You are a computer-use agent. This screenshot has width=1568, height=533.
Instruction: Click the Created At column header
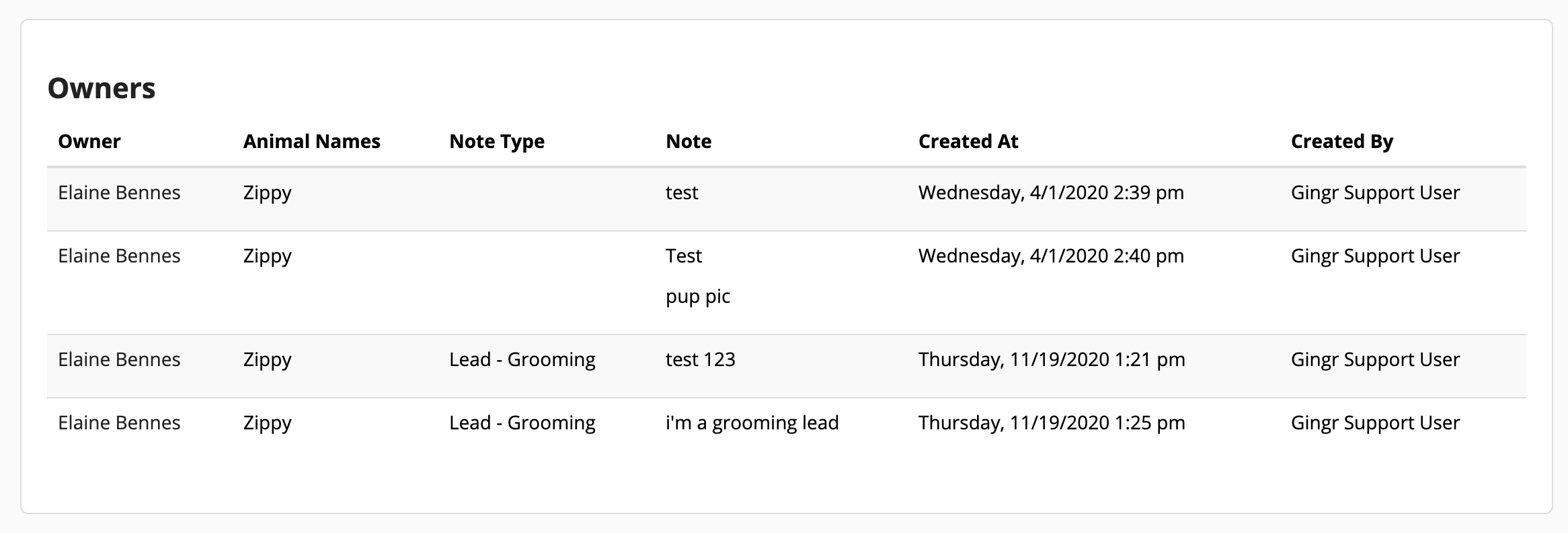pos(968,141)
